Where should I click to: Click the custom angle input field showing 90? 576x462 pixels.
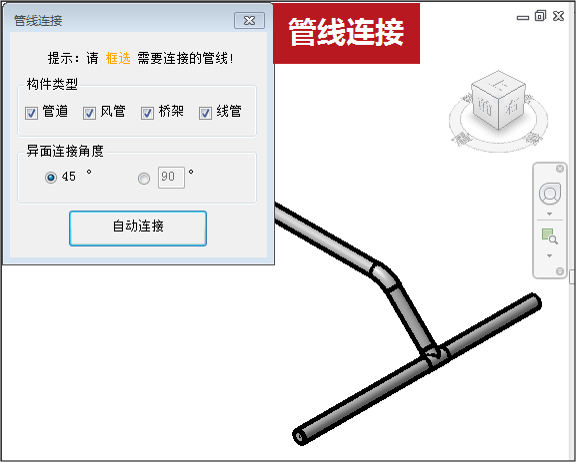click(x=171, y=178)
